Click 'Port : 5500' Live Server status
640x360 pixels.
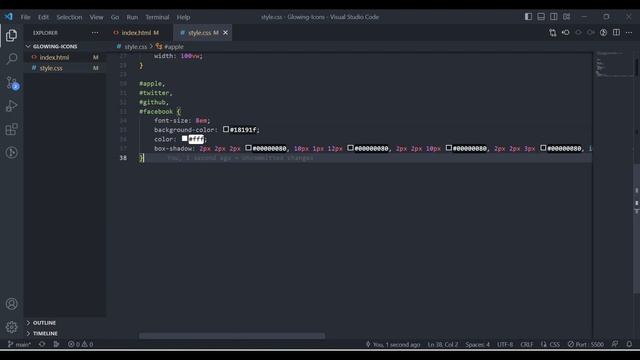point(586,344)
